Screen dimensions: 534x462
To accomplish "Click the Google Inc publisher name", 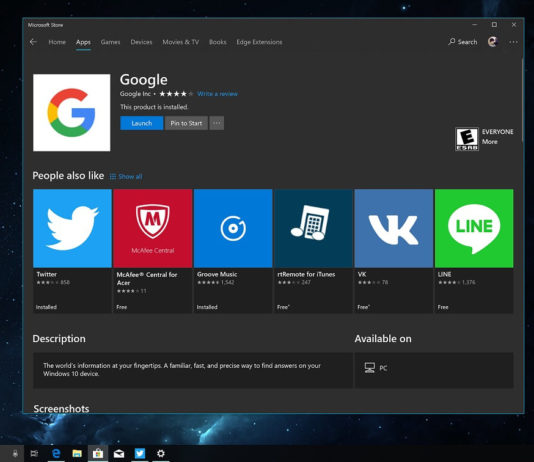I will point(135,94).
